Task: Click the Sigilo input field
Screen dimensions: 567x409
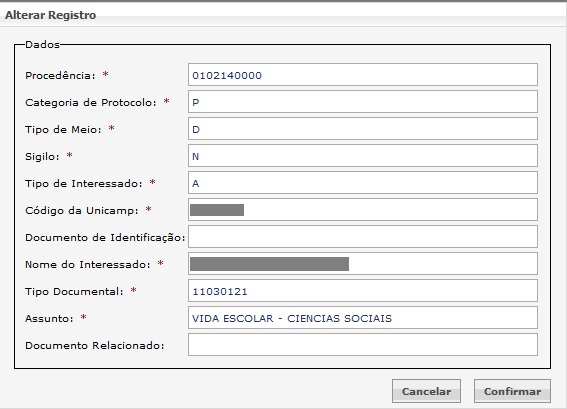Action: [x=363, y=155]
